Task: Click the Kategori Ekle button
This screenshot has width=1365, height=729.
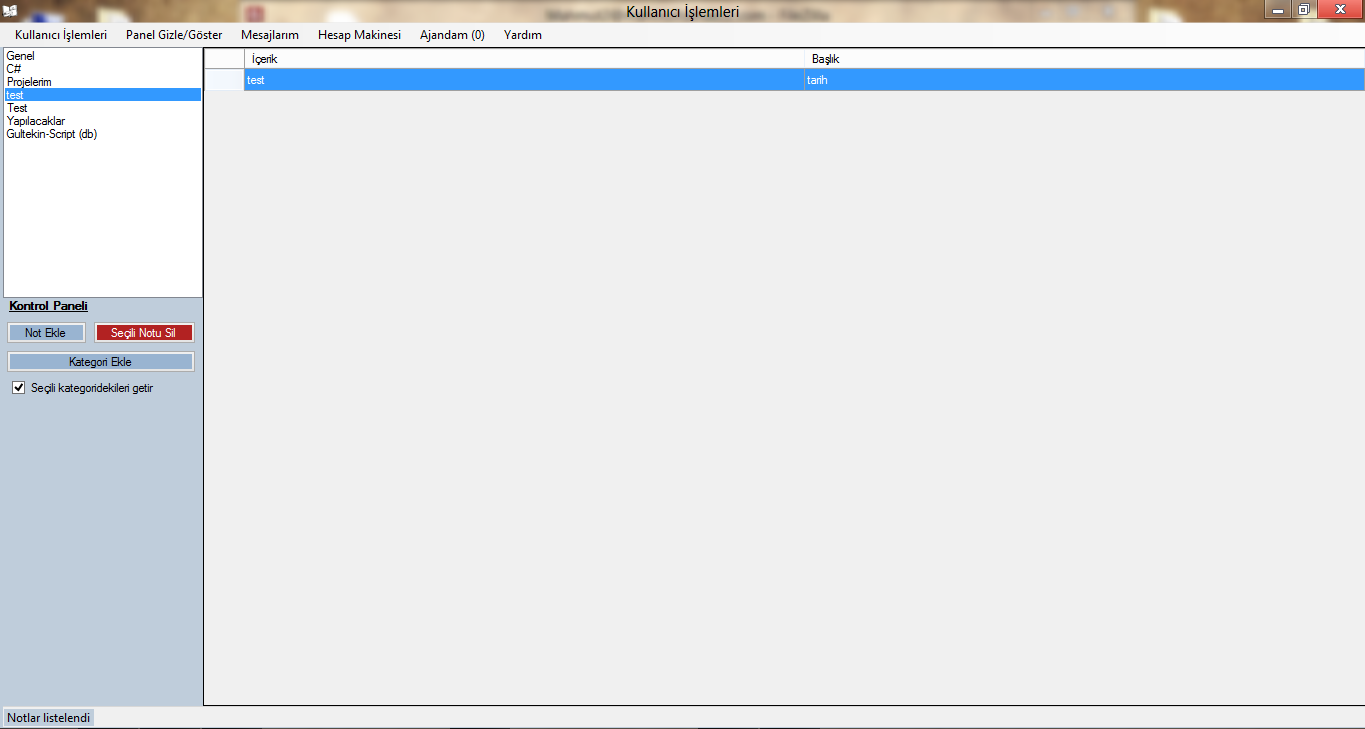Action: pos(100,362)
